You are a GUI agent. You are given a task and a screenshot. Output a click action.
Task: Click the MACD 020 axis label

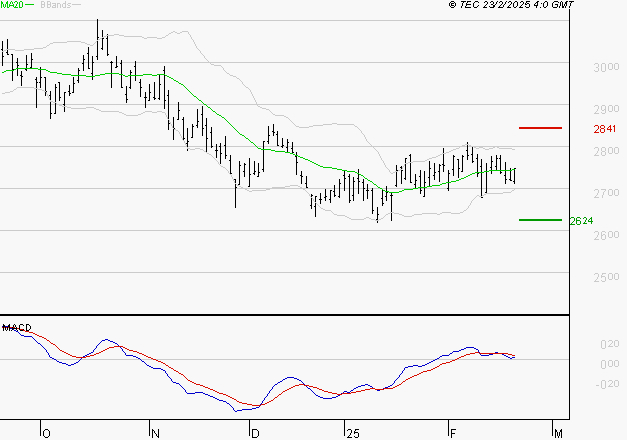[610, 344]
